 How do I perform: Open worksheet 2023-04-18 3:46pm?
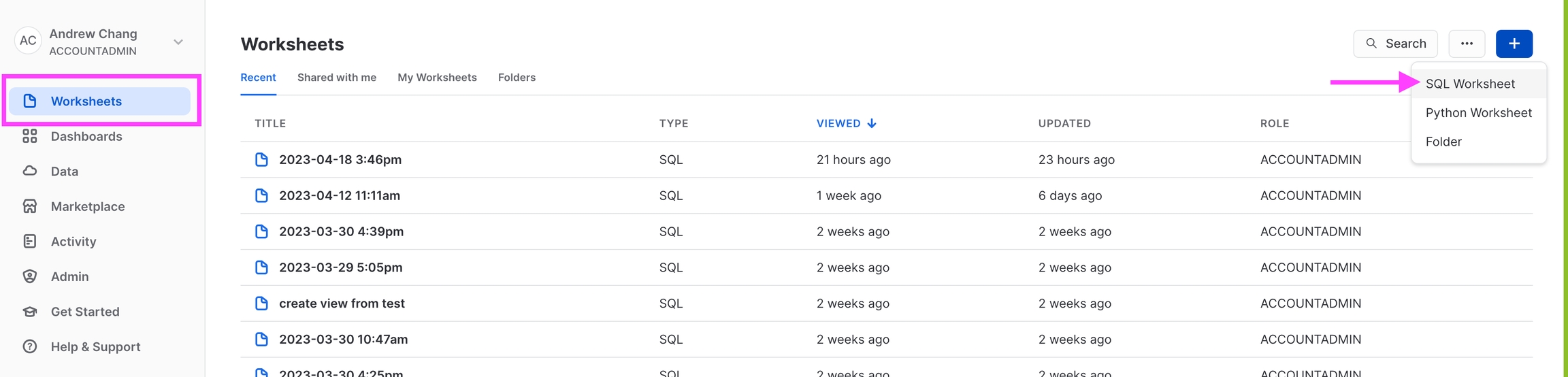pyautogui.click(x=340, y=160)
